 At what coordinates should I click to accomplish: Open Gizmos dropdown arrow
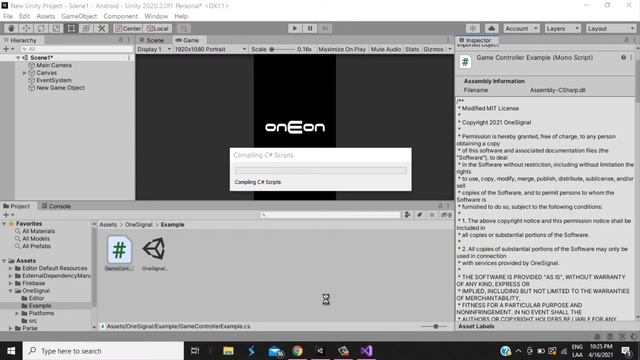(449, 49)
